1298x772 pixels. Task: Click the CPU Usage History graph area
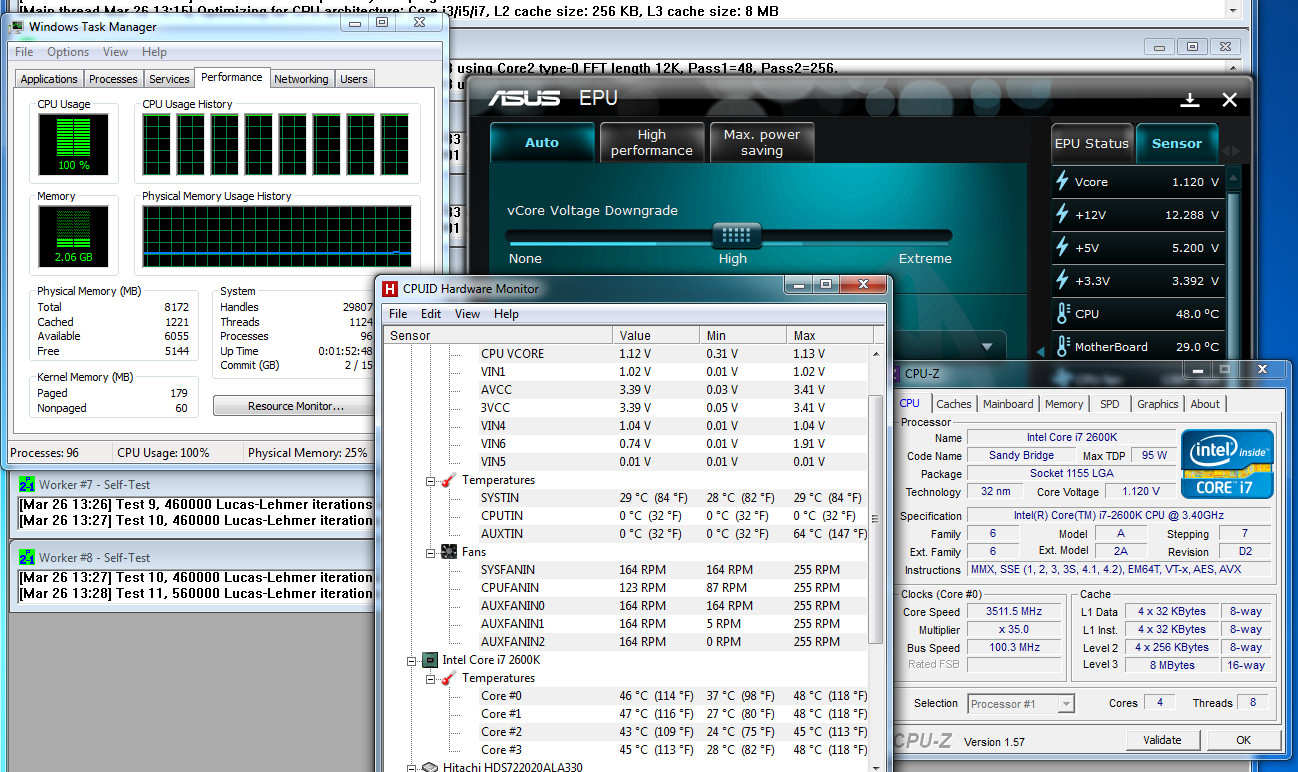pyautogui.click(x=276, y=145)
